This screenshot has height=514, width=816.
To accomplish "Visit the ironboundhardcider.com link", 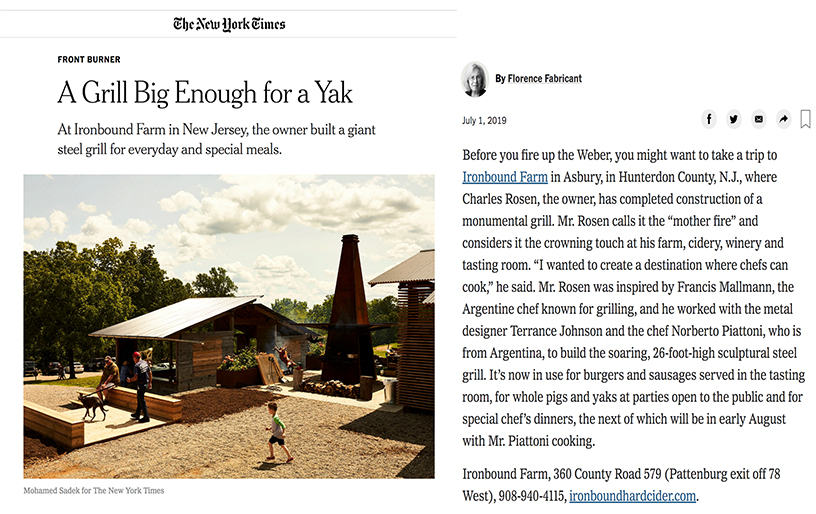I will click(632, 496).
